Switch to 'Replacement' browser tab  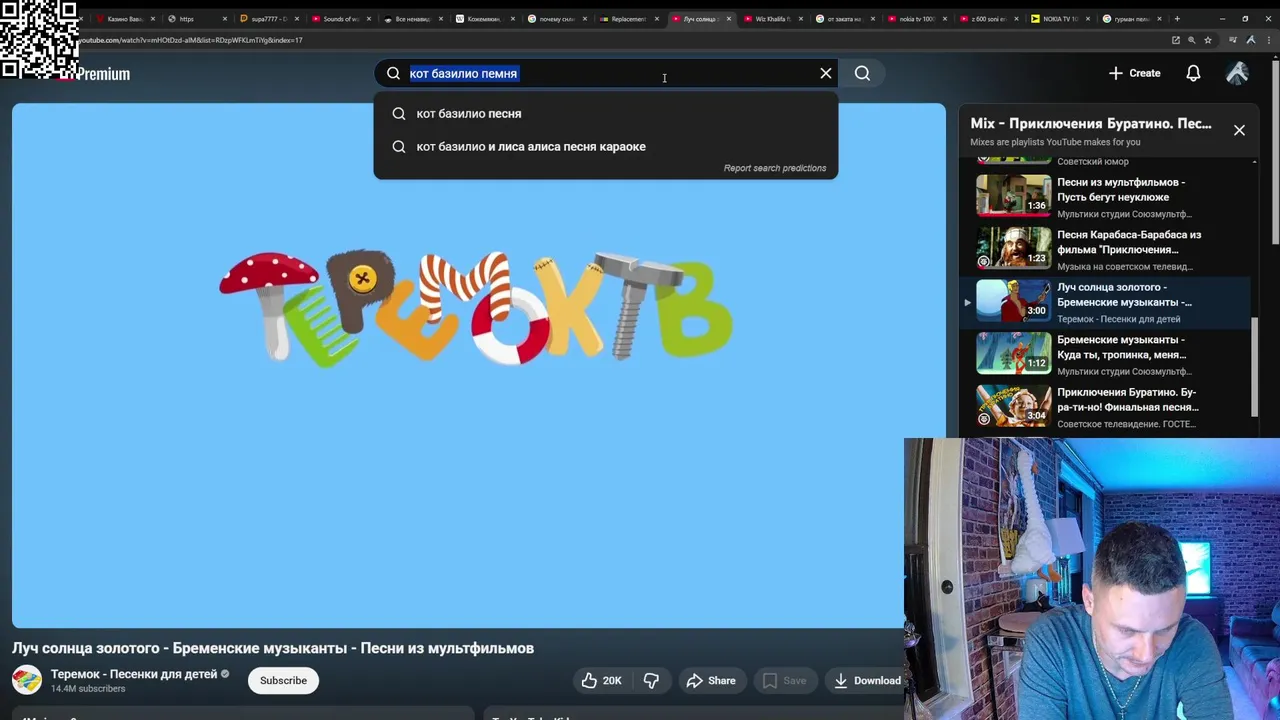[629, 19]
